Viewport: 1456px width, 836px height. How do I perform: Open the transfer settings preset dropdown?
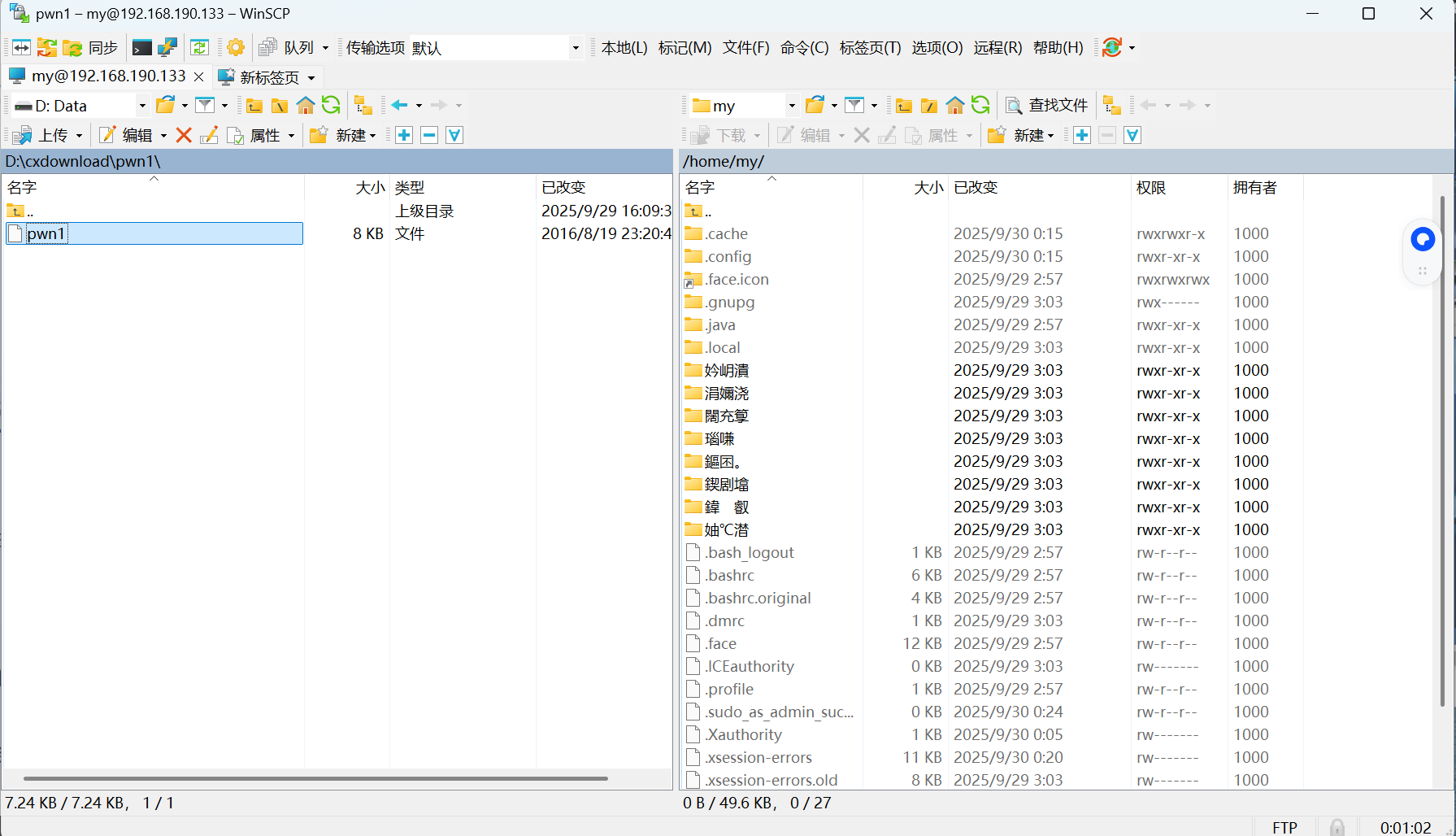[x=576, y=48]
